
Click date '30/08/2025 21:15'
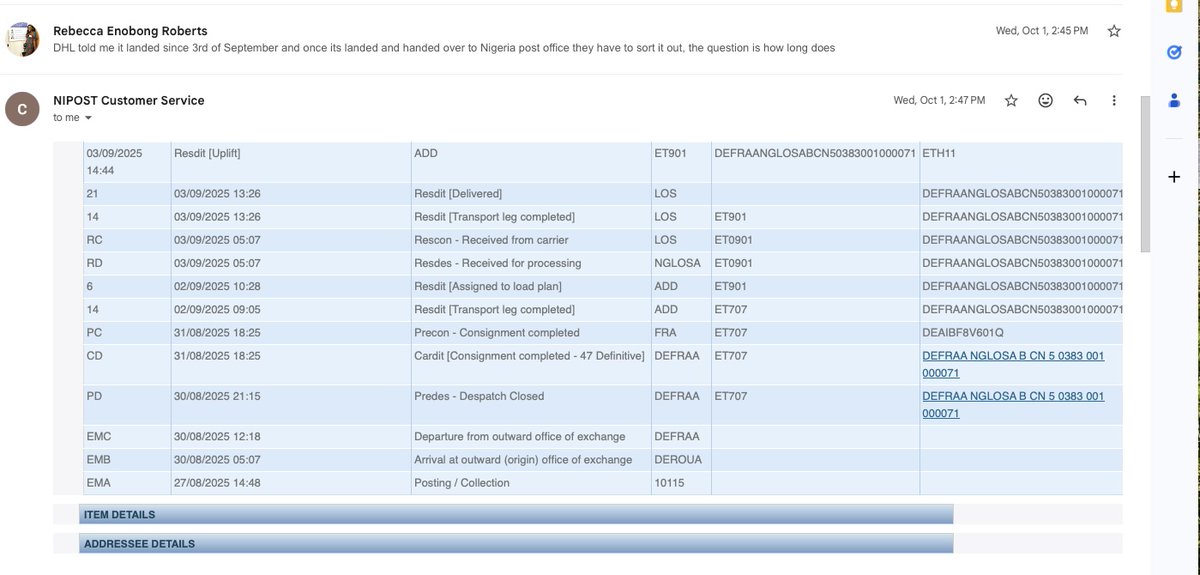coord(217,396)
